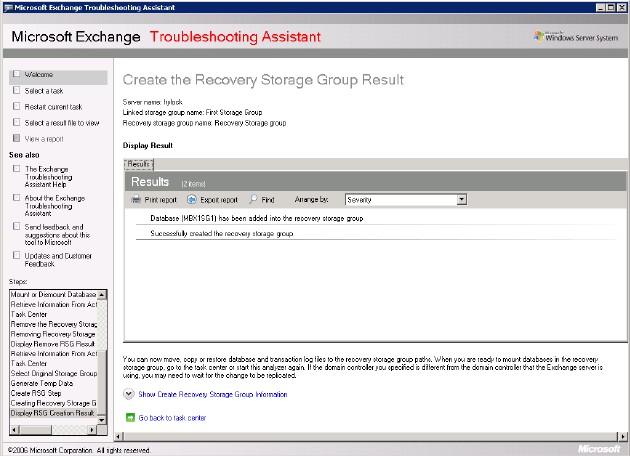Viewport: 630px width, 456px height.
Task: Minimize the Troubleshooting Assistant window
Action: (600, 7)
